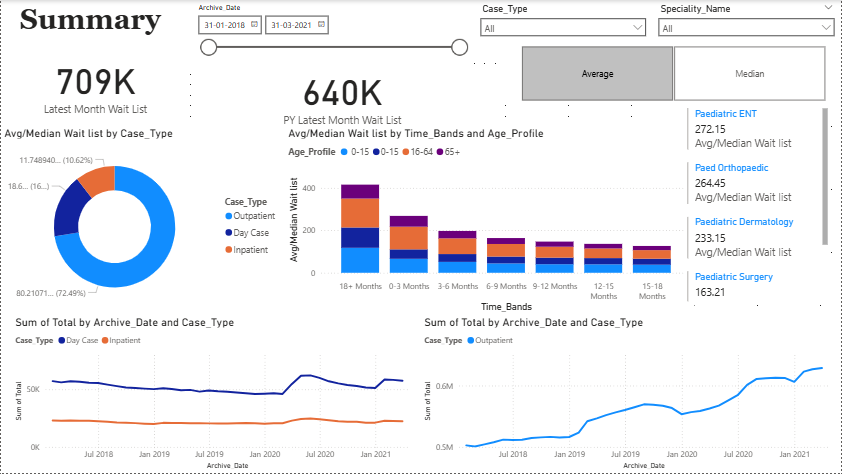Select 65+ Age_Profile legend entry
The height and width of the screenshot is (474, 842).
click(448, 152)
